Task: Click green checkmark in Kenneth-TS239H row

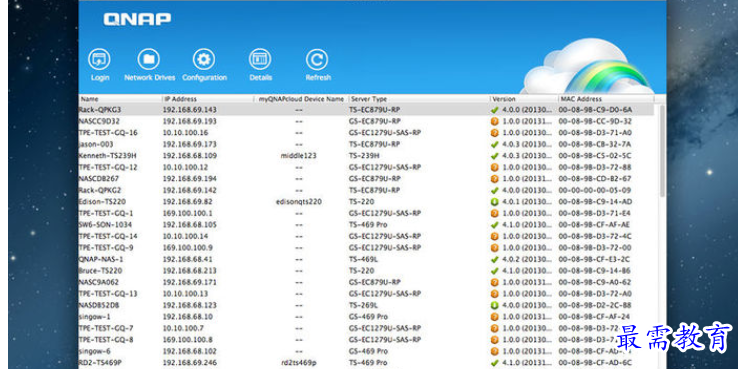Action: (x=494, y=156)
